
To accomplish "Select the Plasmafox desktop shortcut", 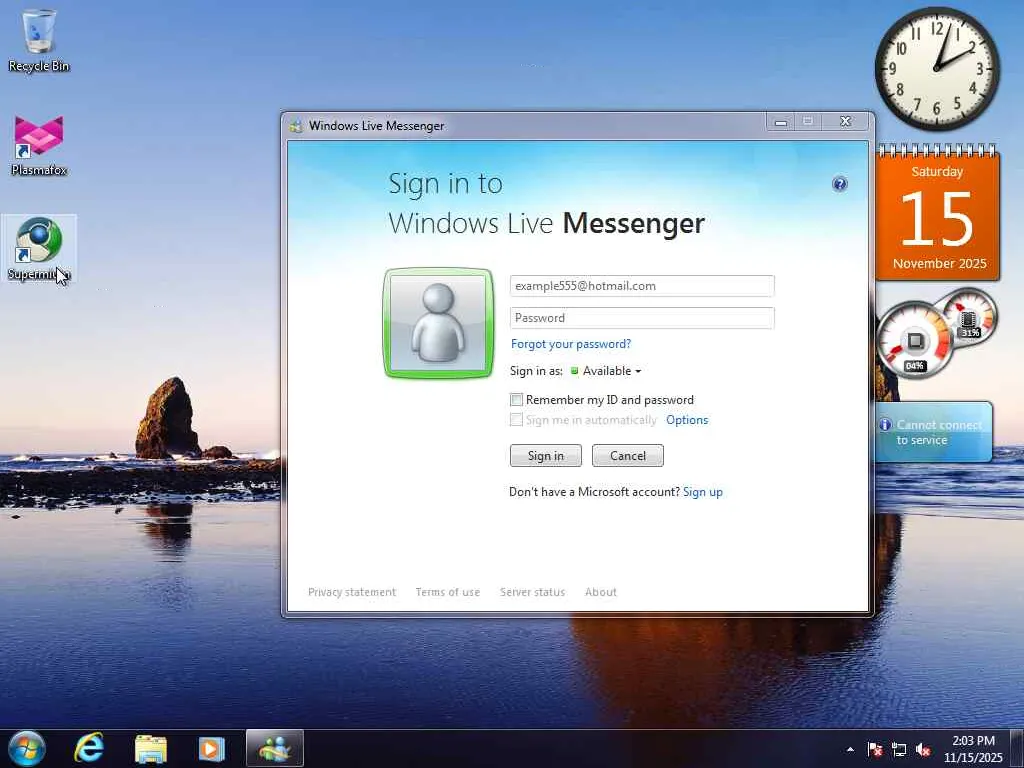I will tap(39, 145).
